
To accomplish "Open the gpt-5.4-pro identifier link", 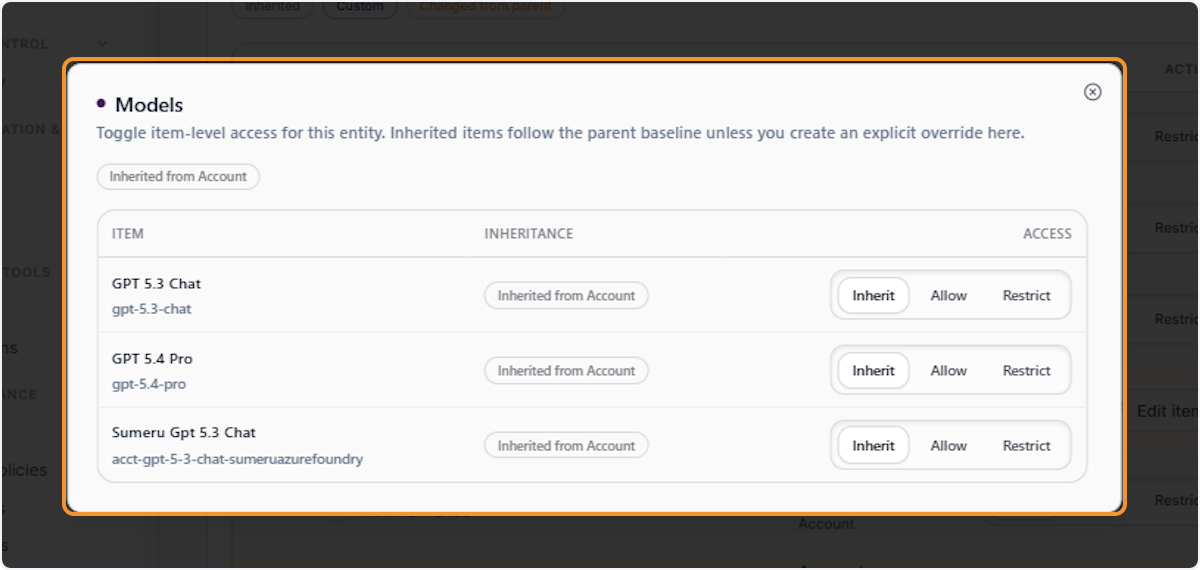I will coord(149,384).
